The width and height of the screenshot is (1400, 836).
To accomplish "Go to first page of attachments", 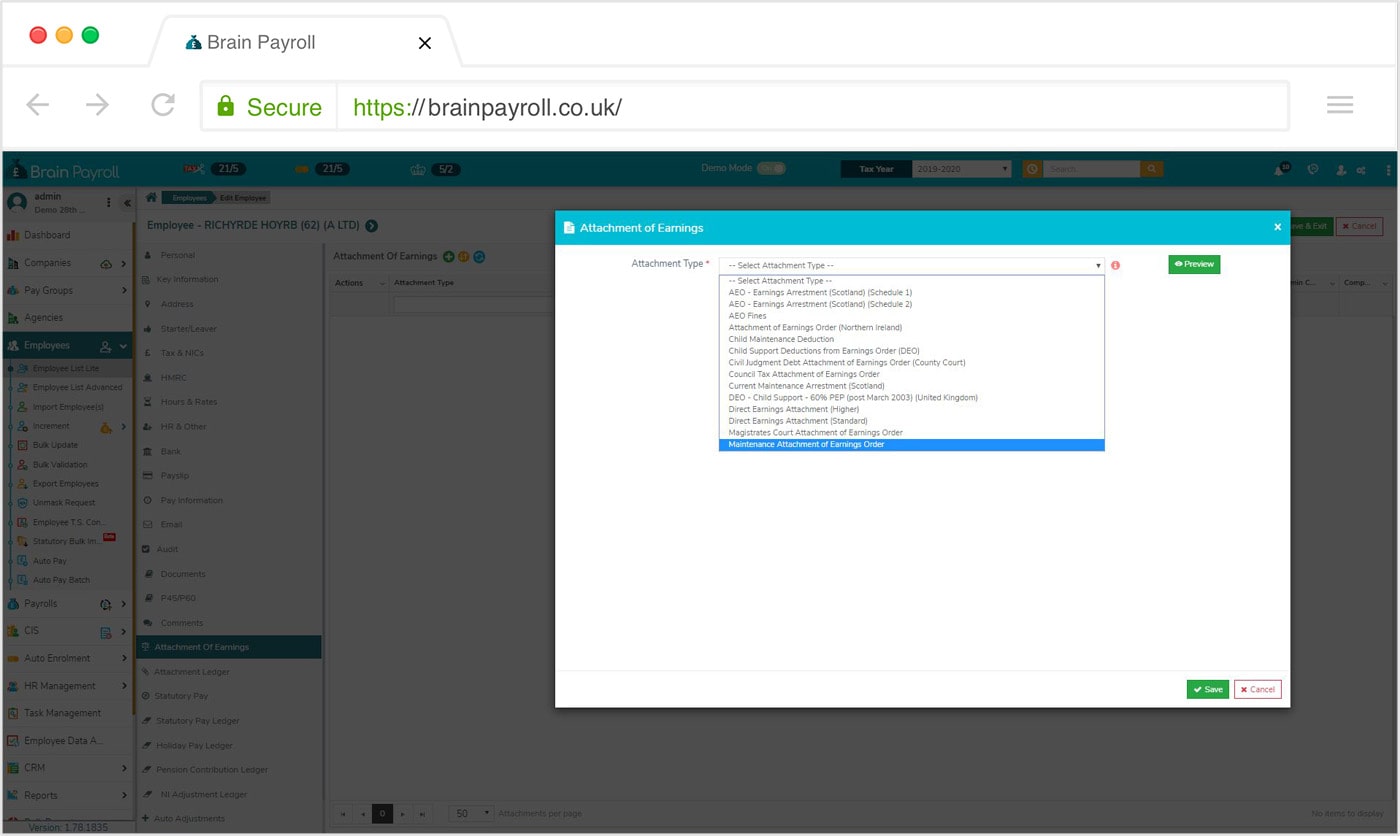I will click(344, 813).
